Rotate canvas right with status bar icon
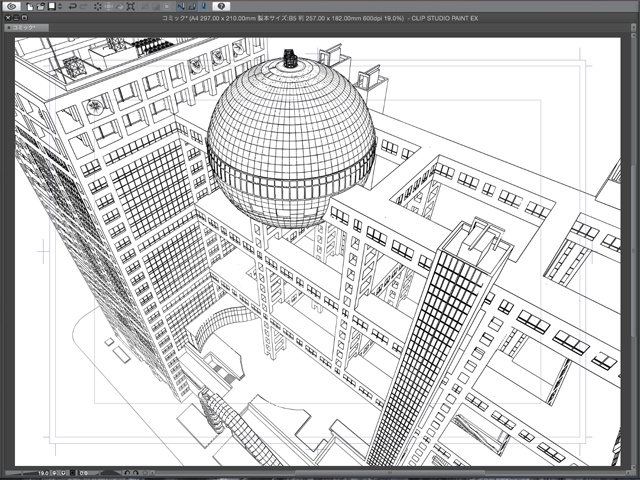This screenshot has width=640, height=480. click(x=136, y=473)
